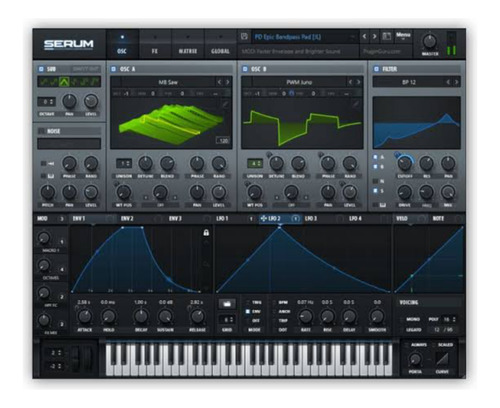Click the preset name field
Screen dimensions: 500x408
click(304, 37)
